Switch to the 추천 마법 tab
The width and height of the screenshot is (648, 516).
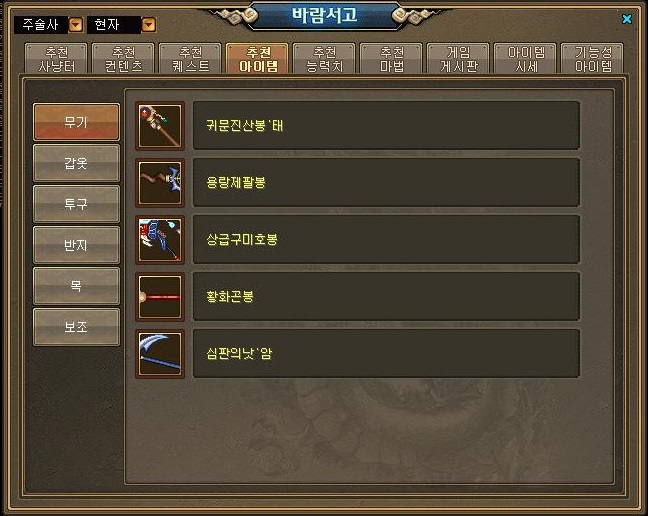point(392,59)
